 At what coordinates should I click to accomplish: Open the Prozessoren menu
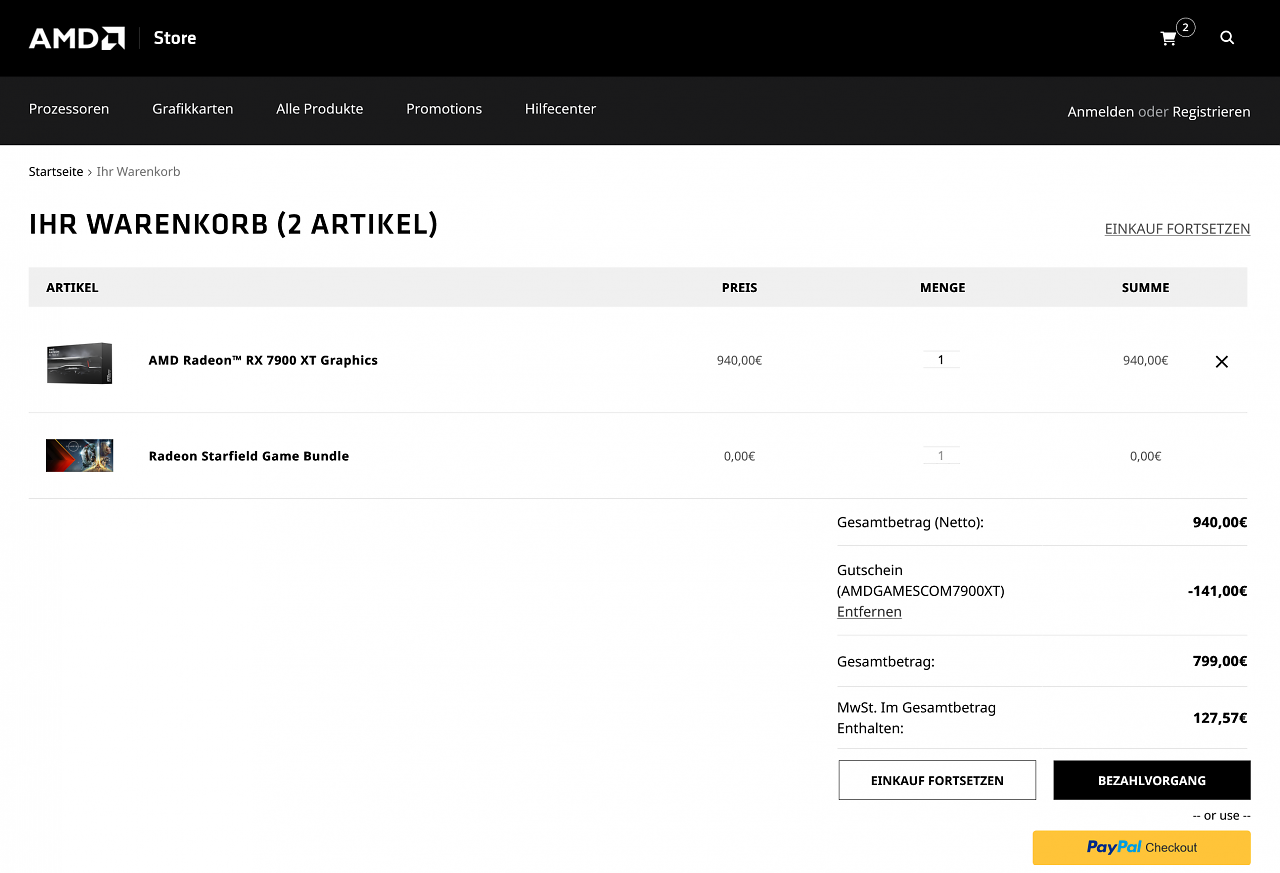69,109
